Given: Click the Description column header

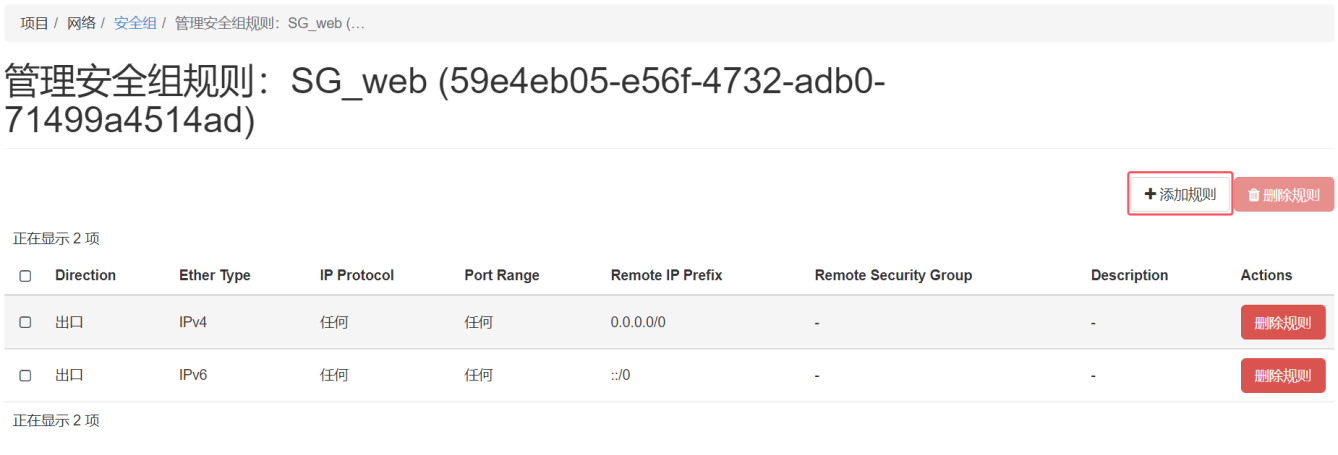Looking at the screenshot, I should [x=1129, y=275].
